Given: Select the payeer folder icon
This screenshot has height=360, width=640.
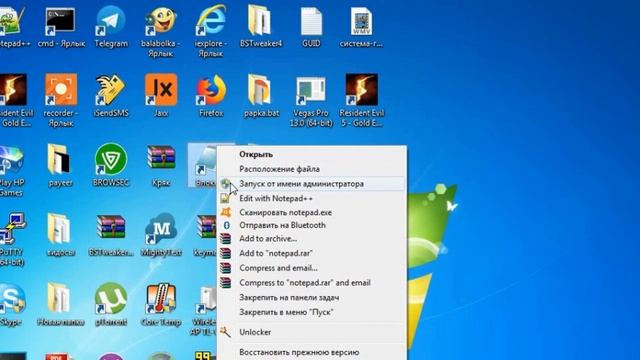Looking at the screenshot, I should point(60,159).
